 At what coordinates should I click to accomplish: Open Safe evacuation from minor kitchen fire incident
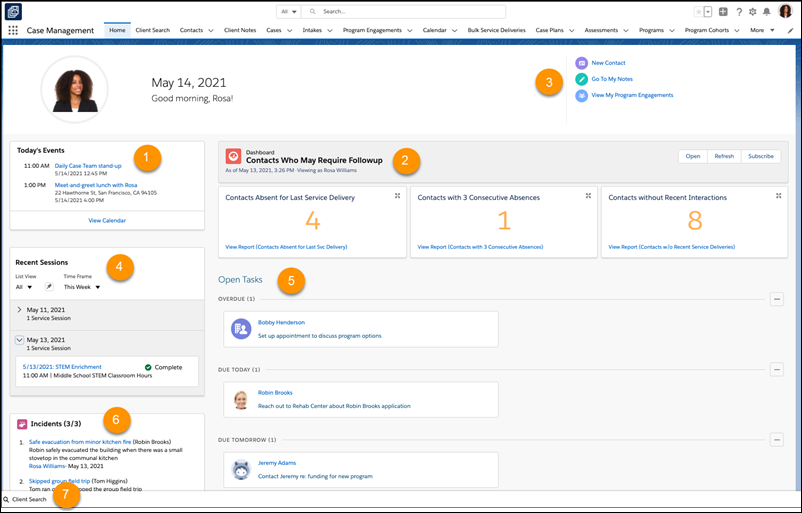click(80, 442)
